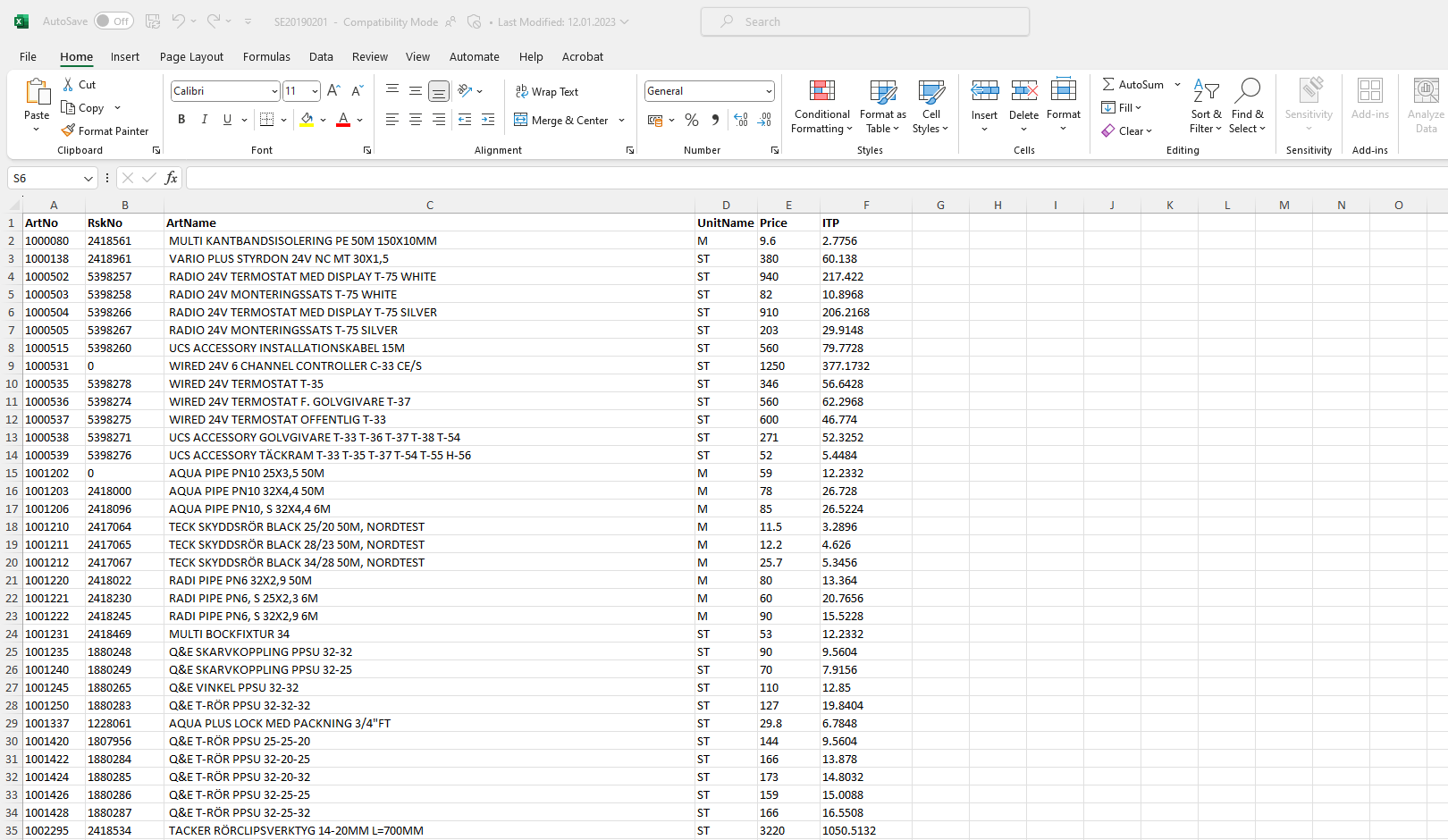
Task: Increase font size with the larger A icon
Action: click(x=333, y=90)
